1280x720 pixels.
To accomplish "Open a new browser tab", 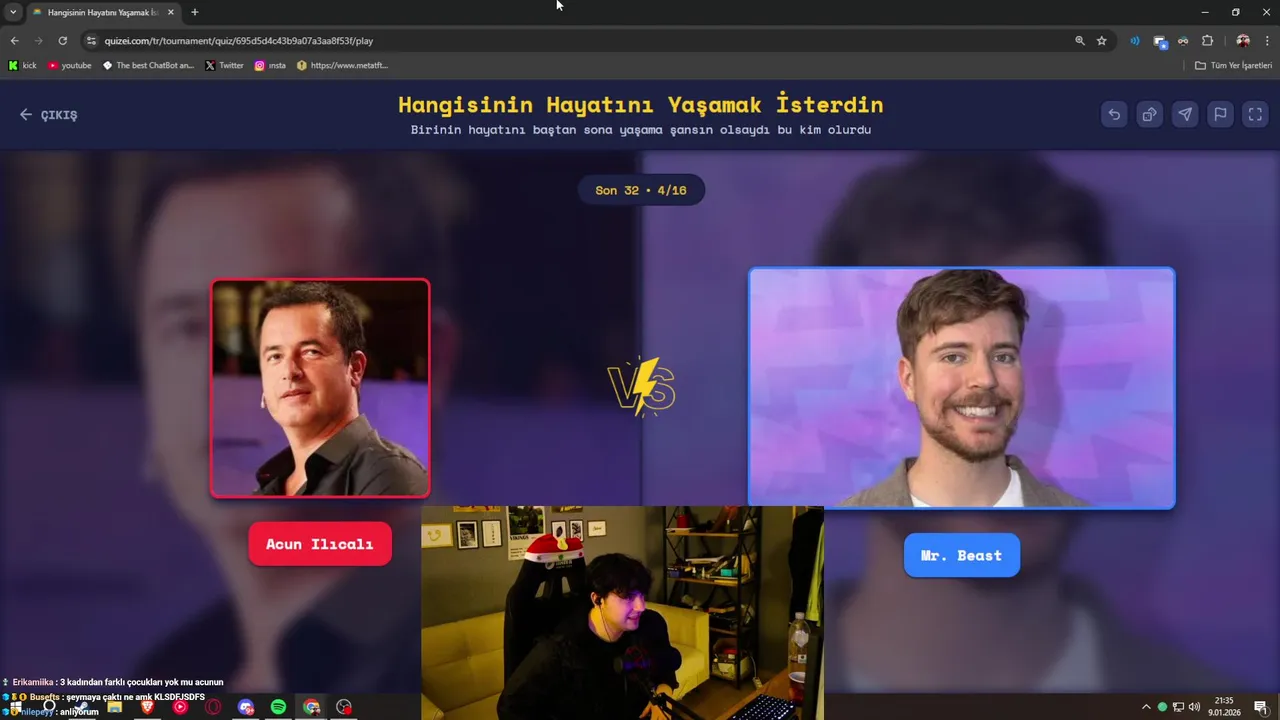I will (x=195, y=12).
